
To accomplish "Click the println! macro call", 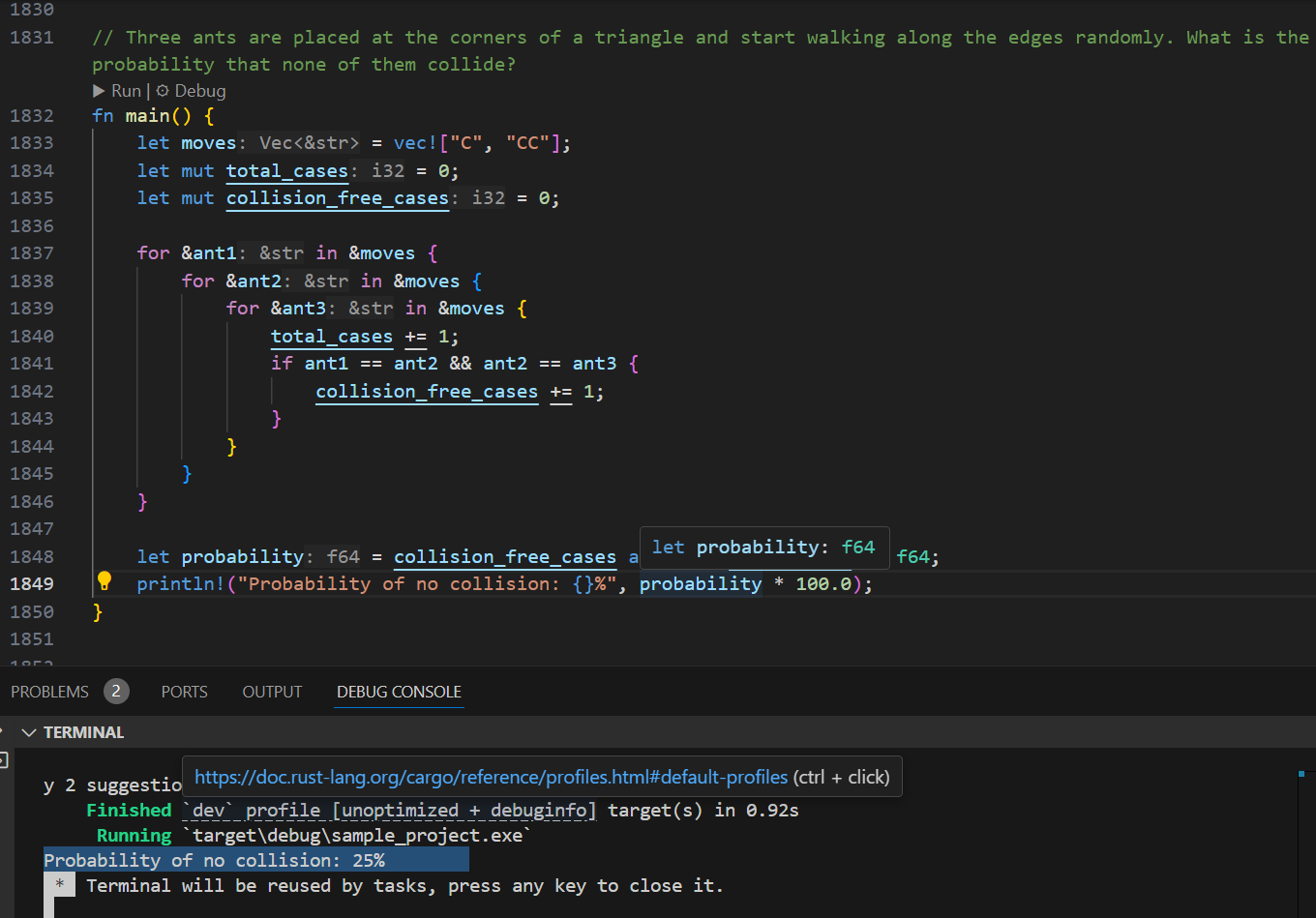I will (181, 584).
